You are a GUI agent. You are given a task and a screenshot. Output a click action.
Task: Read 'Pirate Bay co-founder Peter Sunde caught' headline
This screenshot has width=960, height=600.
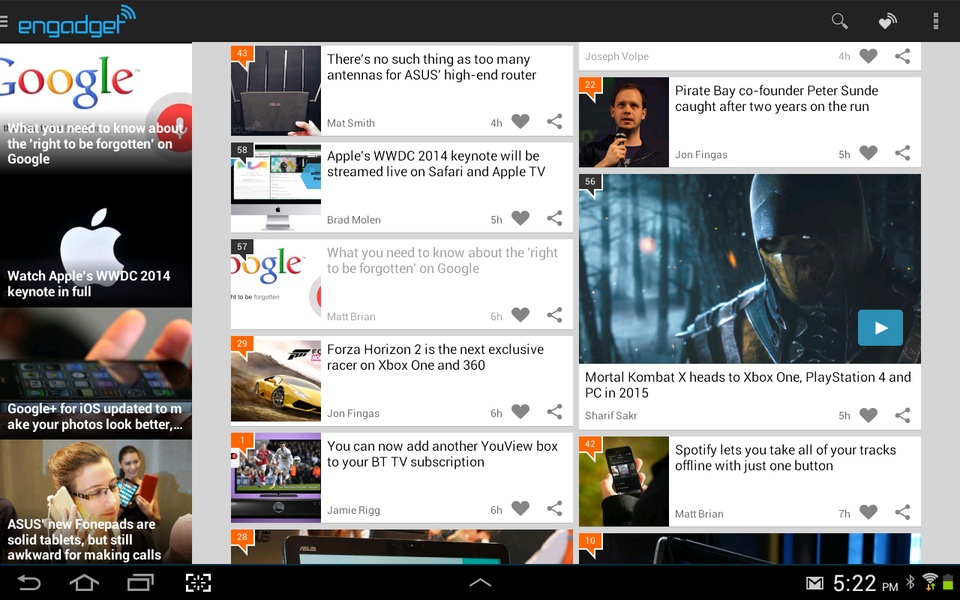click(x=776, y=99)
